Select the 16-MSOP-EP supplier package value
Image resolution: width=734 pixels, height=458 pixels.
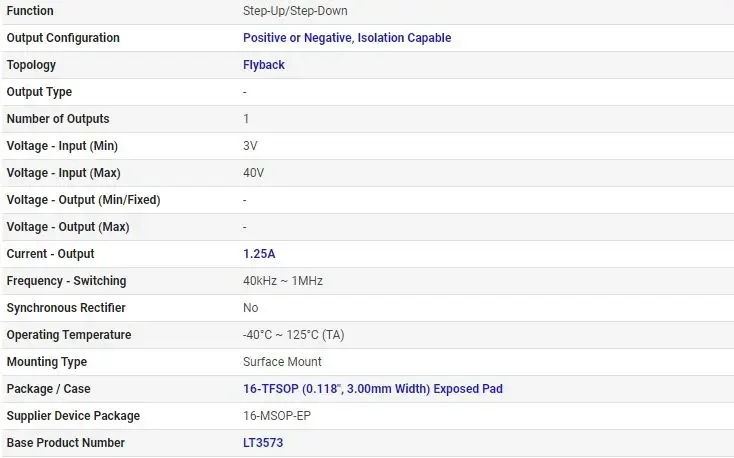[277, 416]
